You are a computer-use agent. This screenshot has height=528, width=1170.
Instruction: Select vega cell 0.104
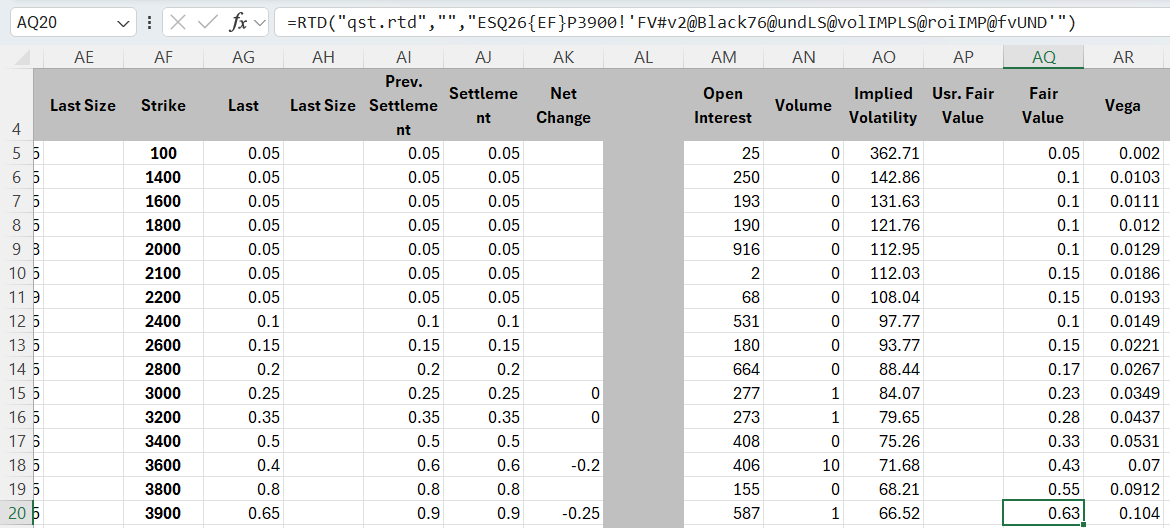(x=1123, y=513)
